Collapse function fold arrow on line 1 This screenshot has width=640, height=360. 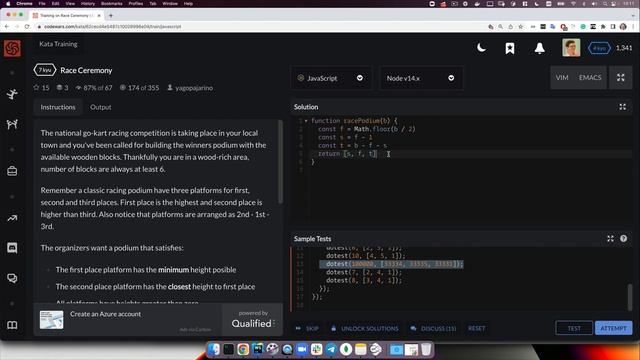tap(306, 121)
